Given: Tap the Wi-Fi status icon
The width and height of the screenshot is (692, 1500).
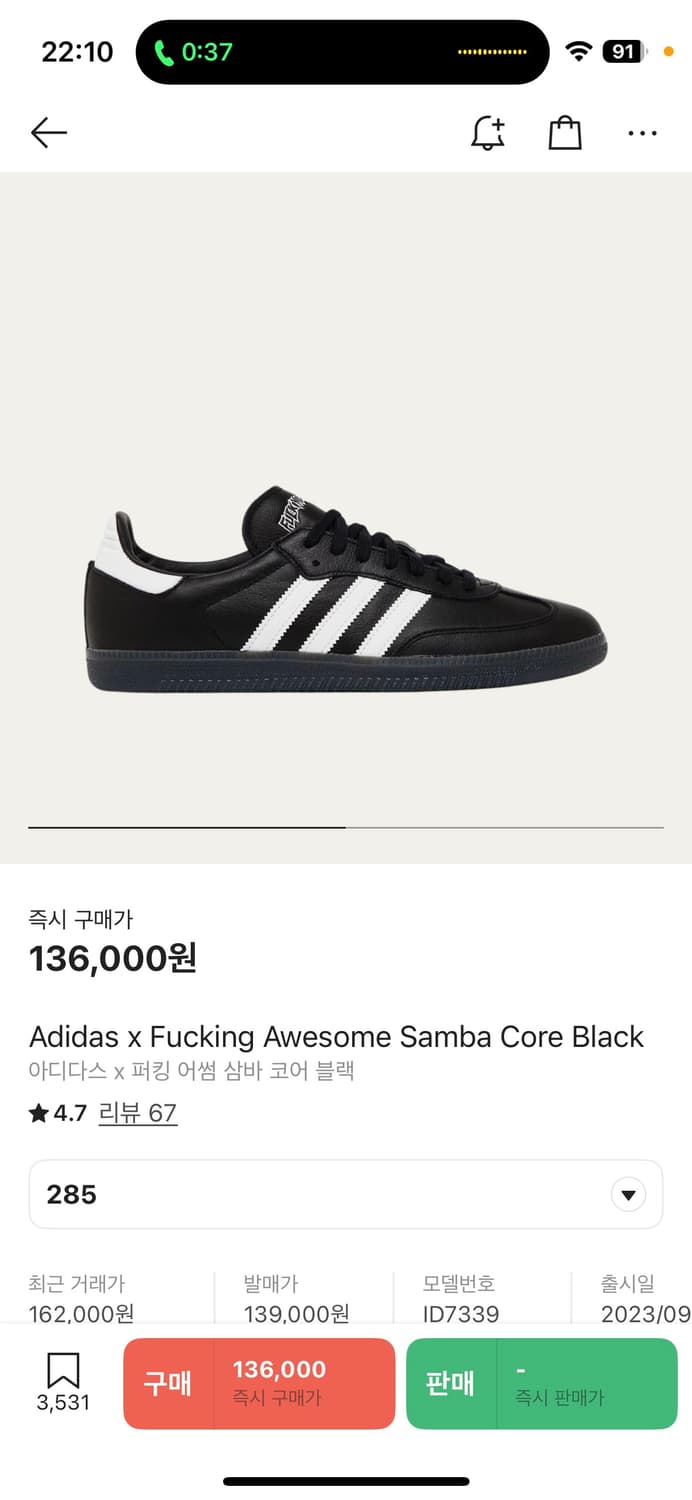Looking at the screenshot, I should tap(578, 52).
